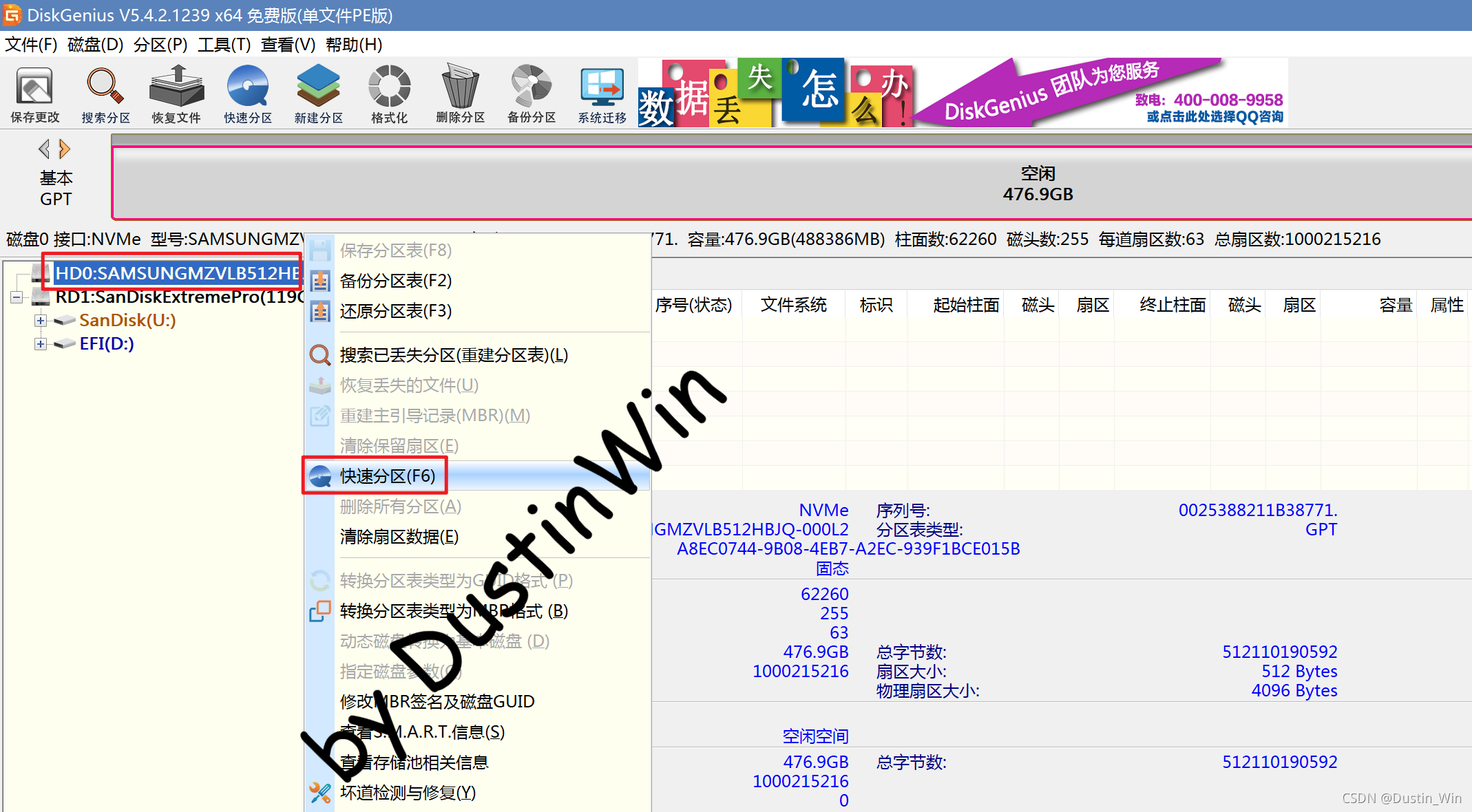Viewport: 1472px width, 812px height.
Task: Open the 工具(T) menu
Action: coord(224,45)
